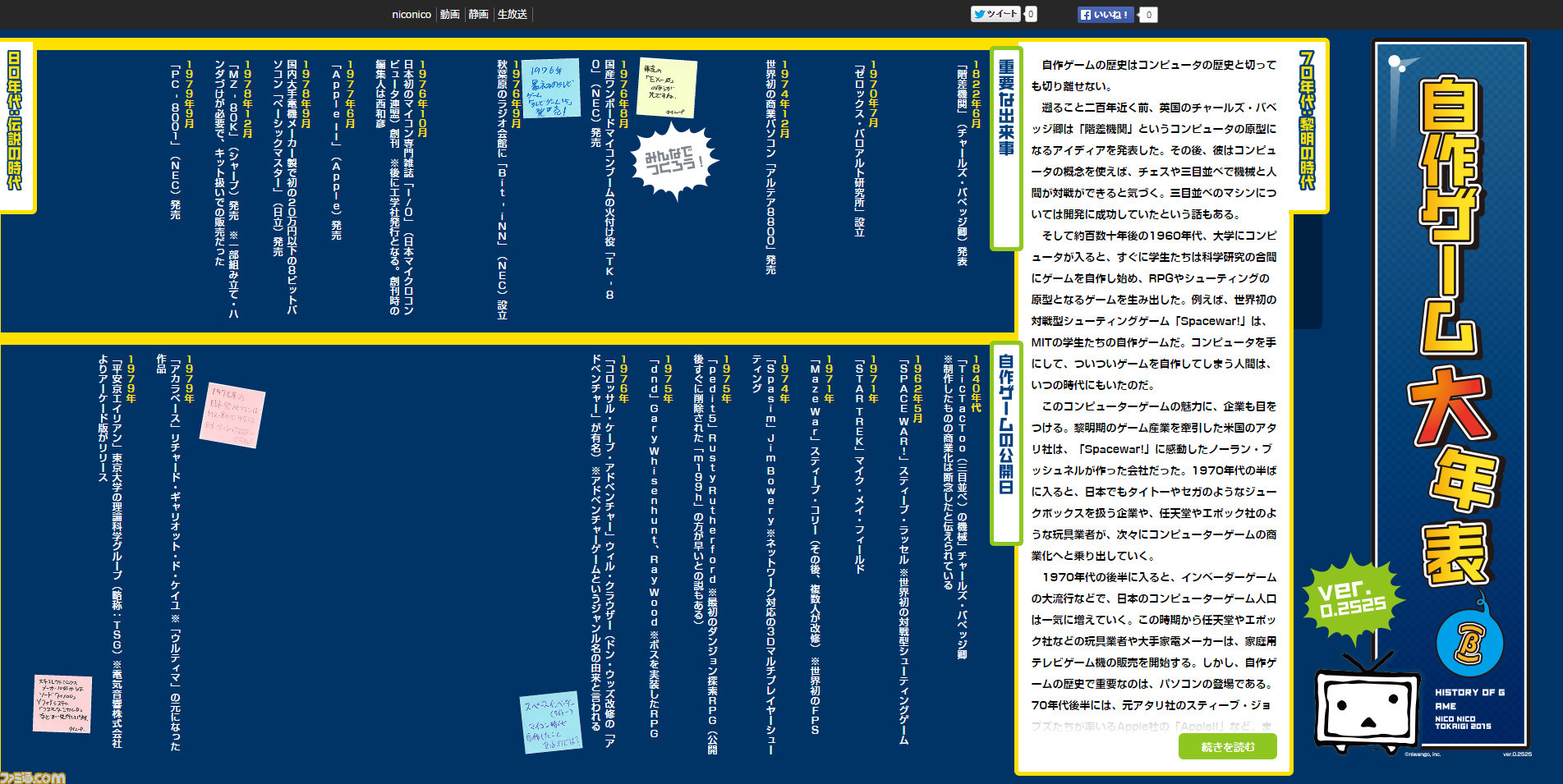Open the blue sticky note about 1976年
The height and width of the screenshot is (784, 1563).
point(550,89)
